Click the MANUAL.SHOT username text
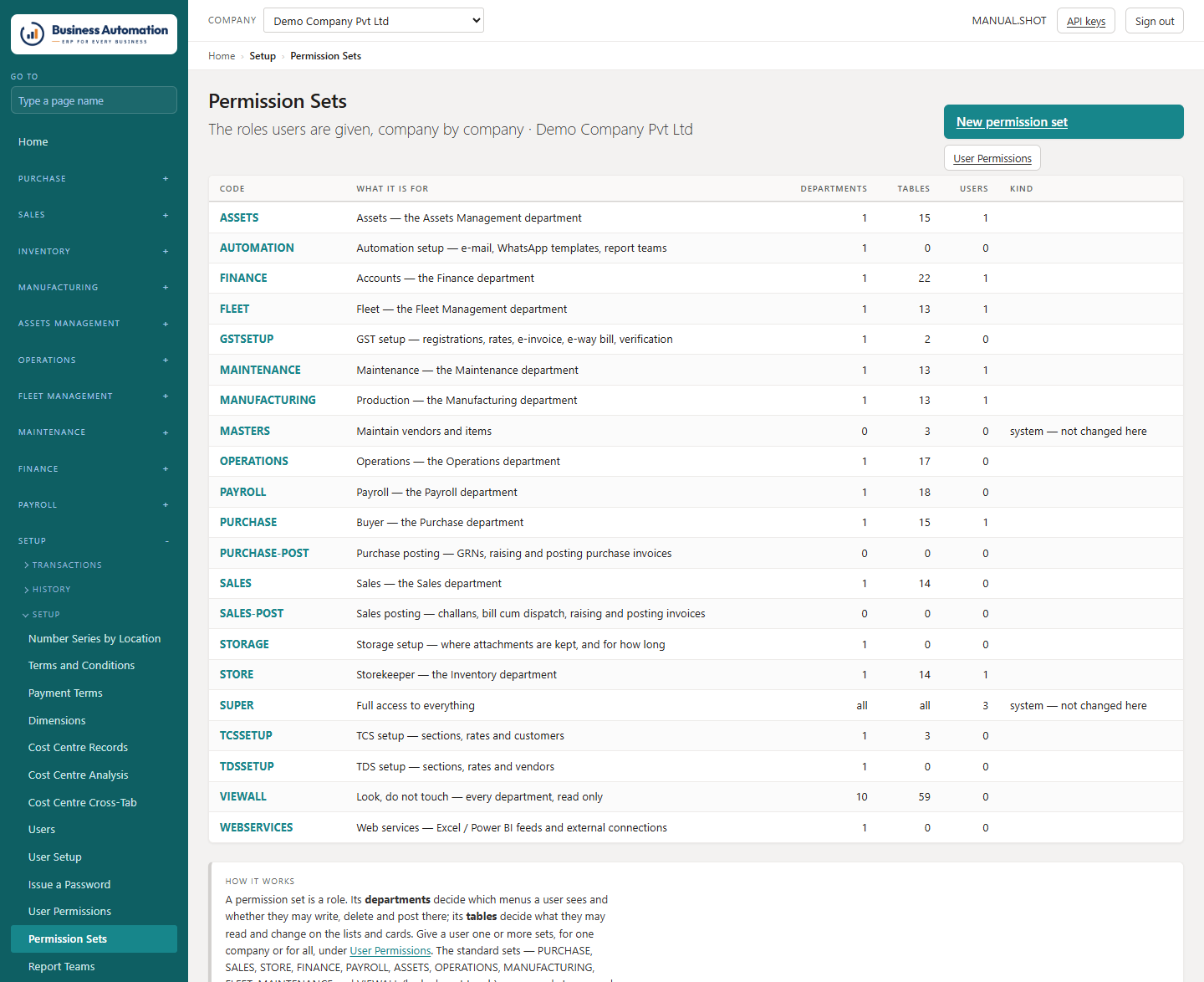This screenshot has height=982, width=1204. click(x=1009, y=21)
